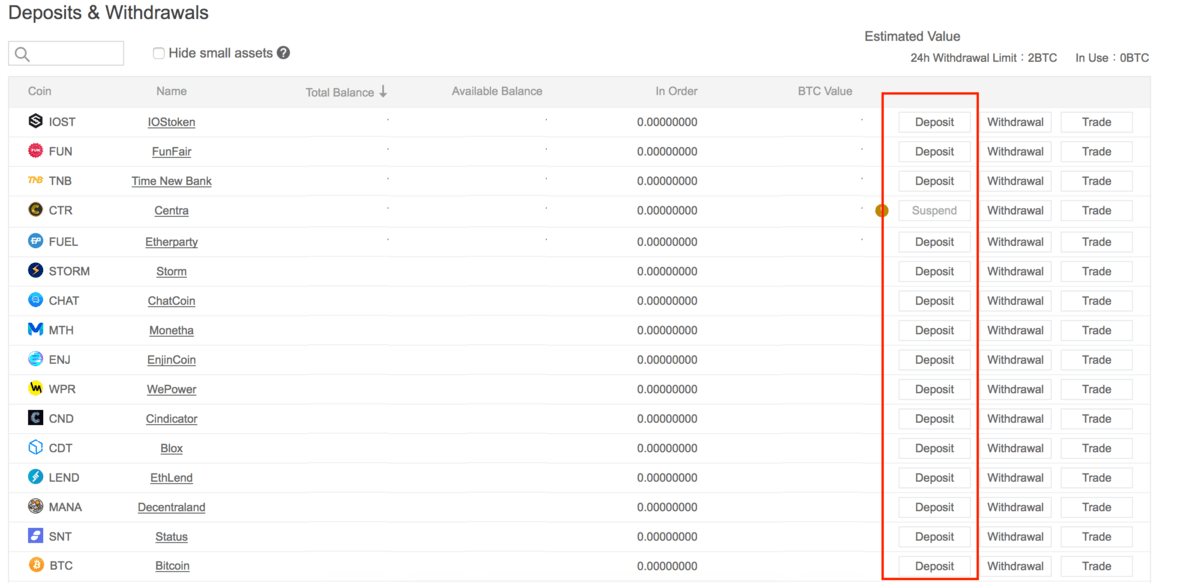1200x583 pixels.
Task: Open the Cindicator name link
Action: pos(172,419)
